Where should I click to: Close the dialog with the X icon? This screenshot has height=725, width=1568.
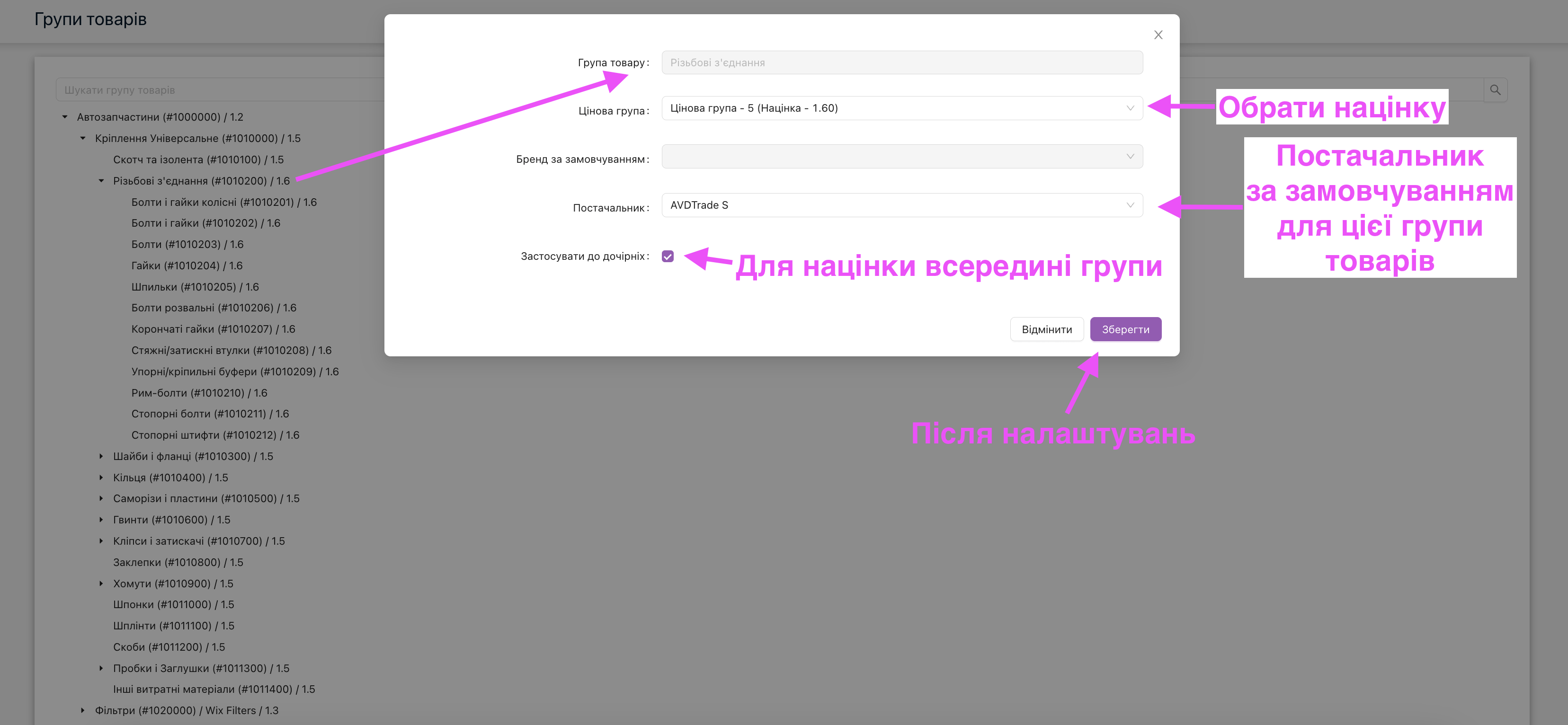1158,35
